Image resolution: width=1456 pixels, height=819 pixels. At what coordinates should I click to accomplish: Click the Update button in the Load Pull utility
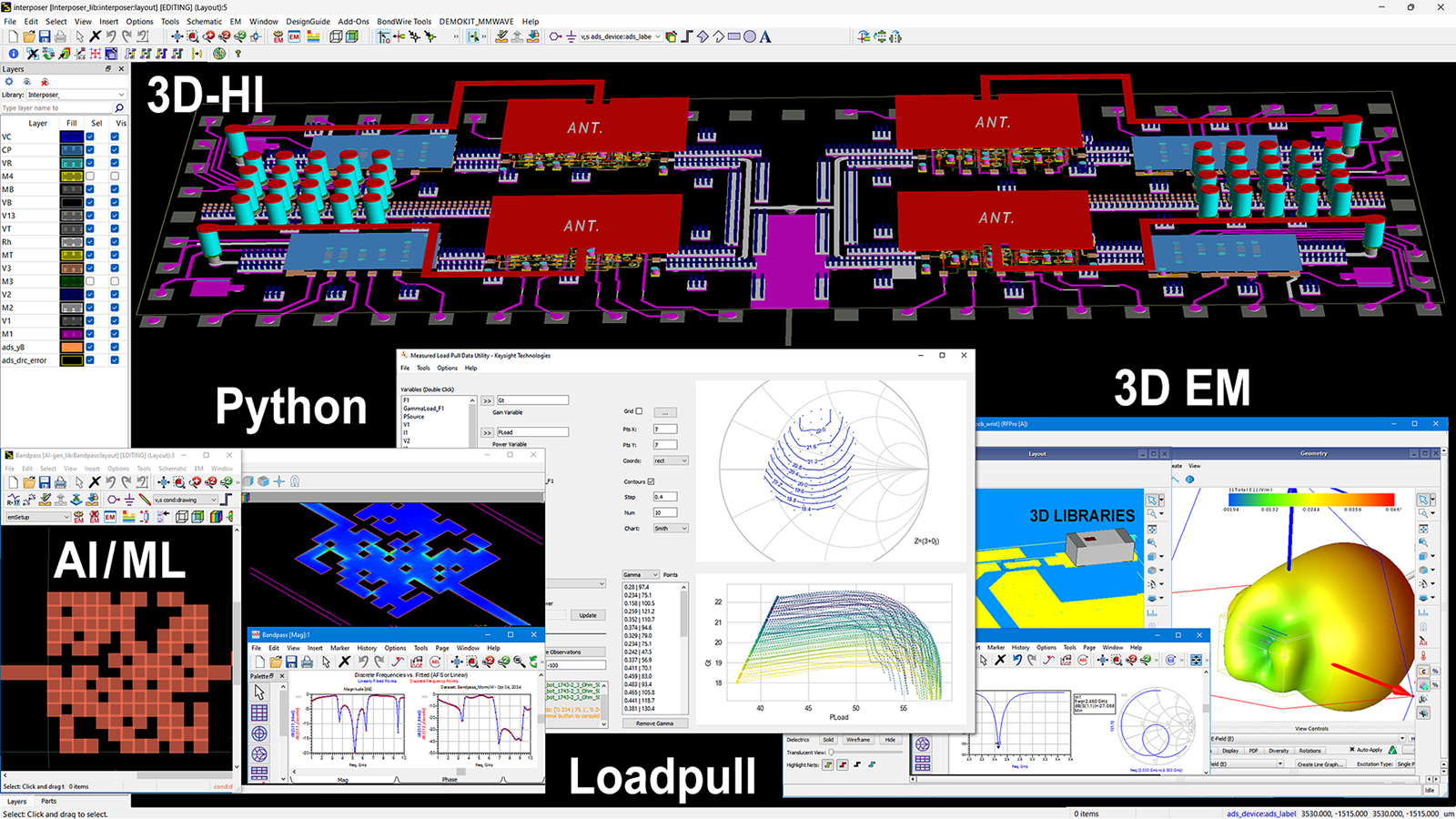pos(588,615)
